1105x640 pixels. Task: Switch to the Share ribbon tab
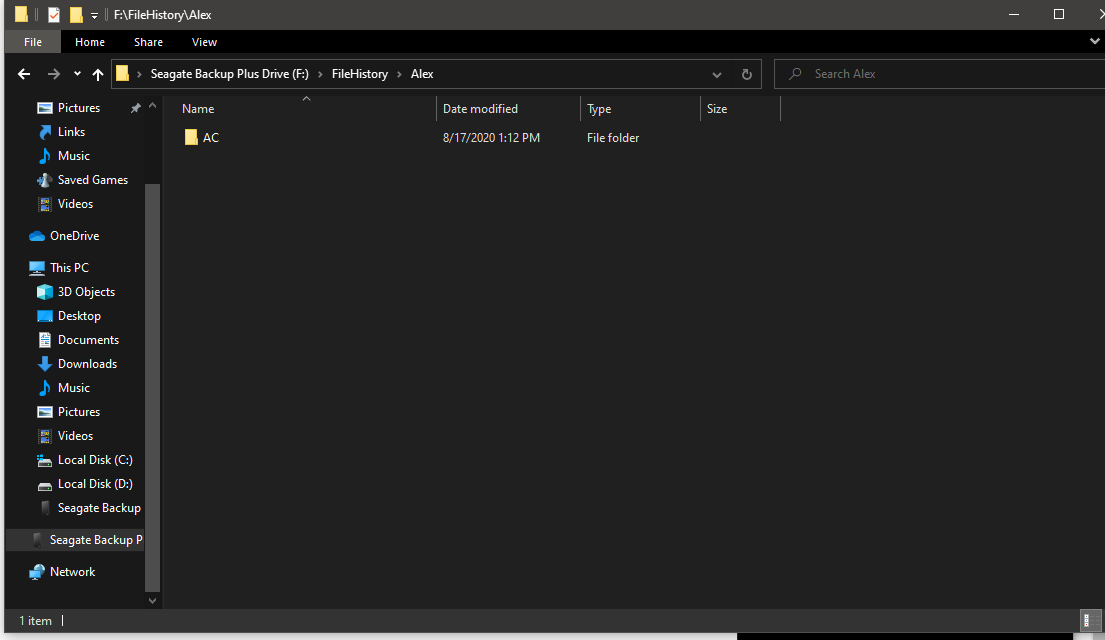148,42
